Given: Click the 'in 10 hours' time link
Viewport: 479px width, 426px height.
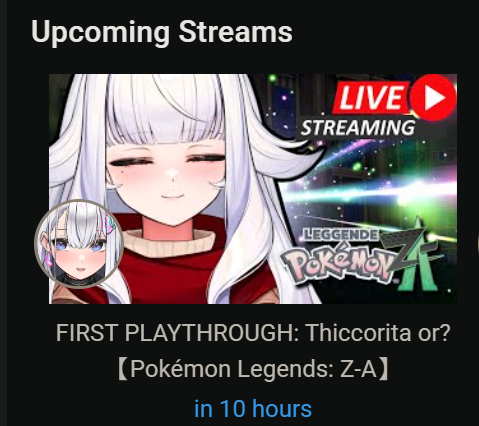Looking at the screenshot, I should click(253, 408).
